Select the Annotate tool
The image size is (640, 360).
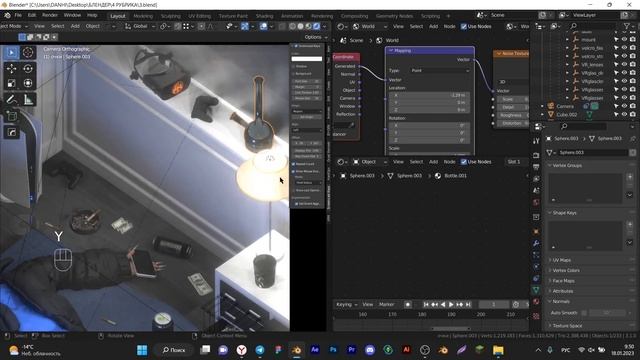11,99
